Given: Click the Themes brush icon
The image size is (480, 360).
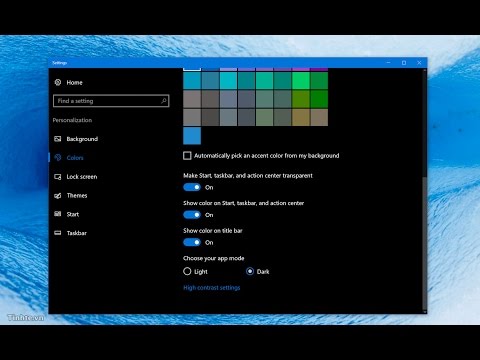Looking at the screenshot, I should [58, 195].
